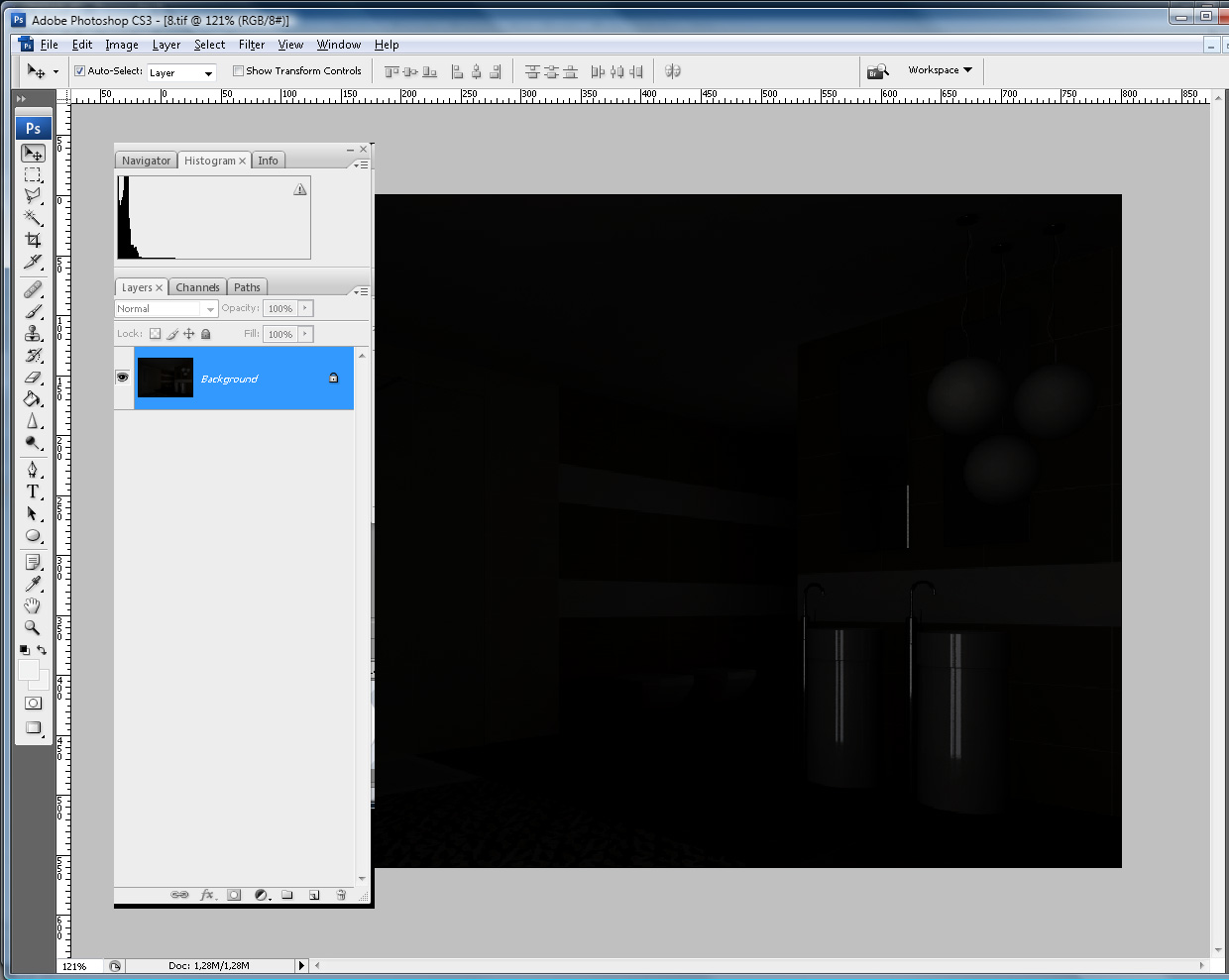Switch to the Channels tab
This screenshot has width=1229, height=980.
pyautogui.click(x=197, y=287)
